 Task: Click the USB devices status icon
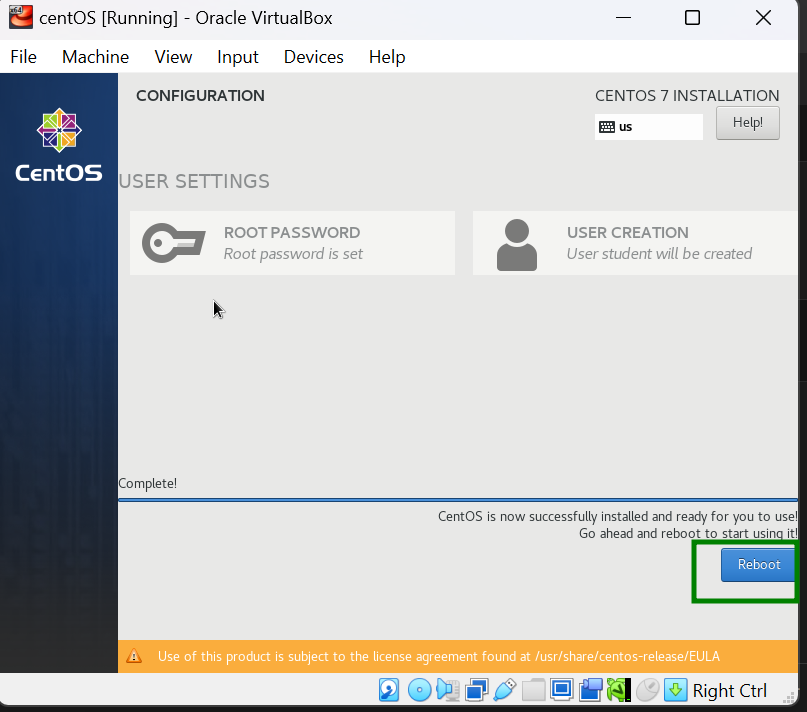[x=505, y=690]
